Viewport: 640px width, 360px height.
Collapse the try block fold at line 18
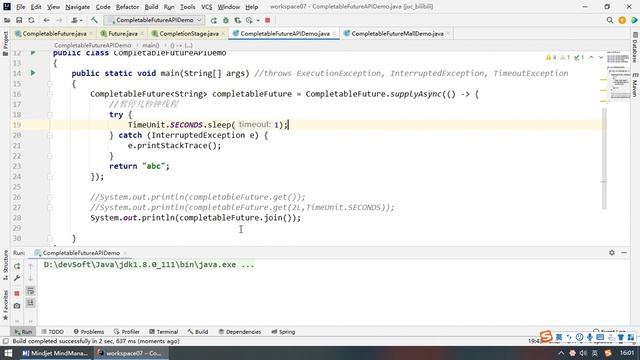click(50, 115)
